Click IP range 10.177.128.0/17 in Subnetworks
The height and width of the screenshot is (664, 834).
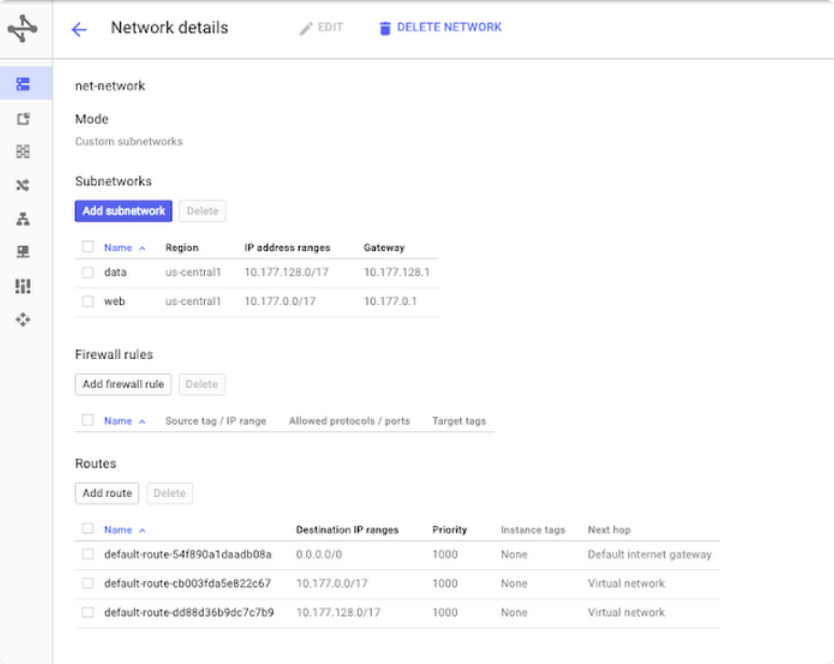click(x=287, y=272)
